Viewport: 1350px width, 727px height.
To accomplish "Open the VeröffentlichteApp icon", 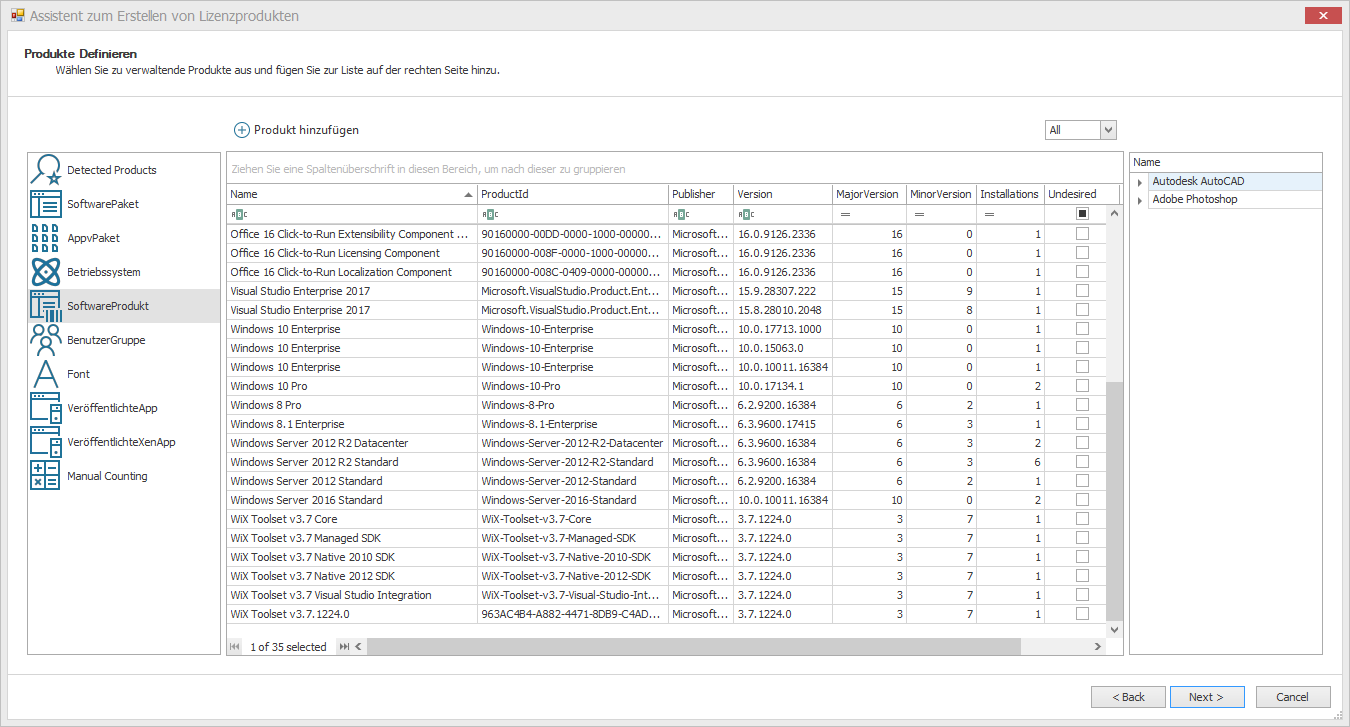I will tap(45, 408).
